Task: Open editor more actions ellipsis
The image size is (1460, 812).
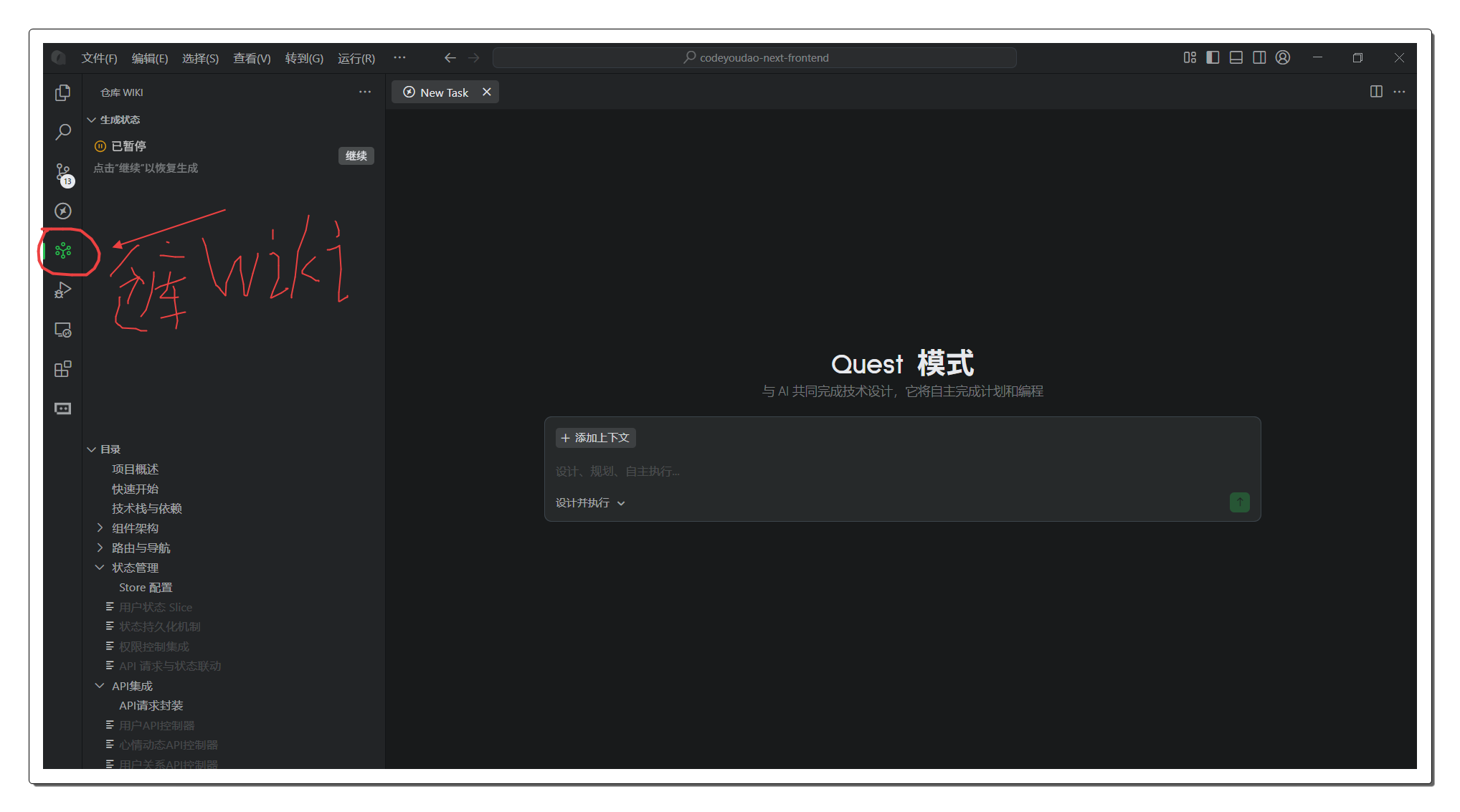Action: [x=1399, y=92]
